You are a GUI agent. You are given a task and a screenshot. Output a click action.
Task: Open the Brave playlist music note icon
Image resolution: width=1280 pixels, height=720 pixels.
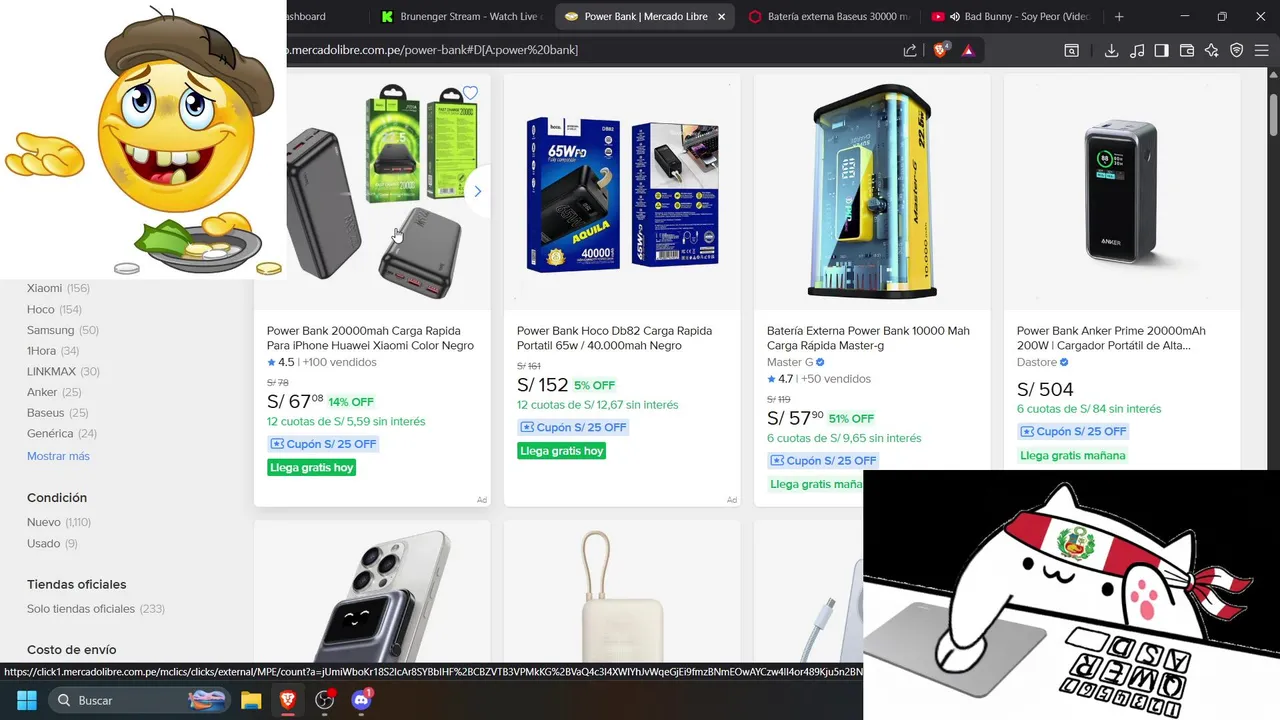click(1137, 50)
